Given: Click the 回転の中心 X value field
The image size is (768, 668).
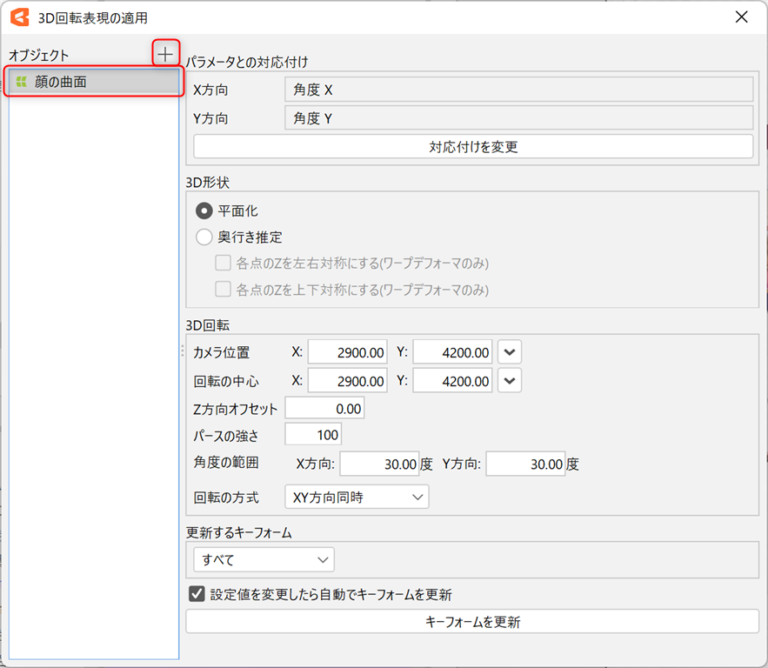Looking at the screenshot, I should (x=347, y=381).
